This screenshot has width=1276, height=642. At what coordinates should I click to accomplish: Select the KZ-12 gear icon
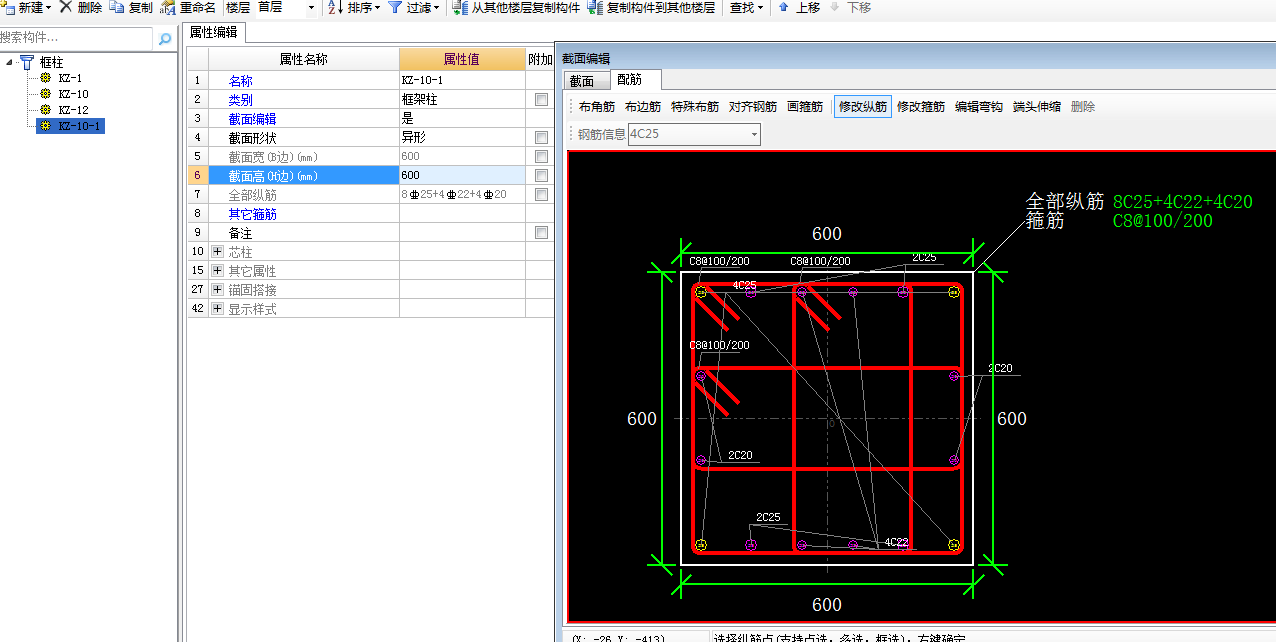(x=45, y=110)
